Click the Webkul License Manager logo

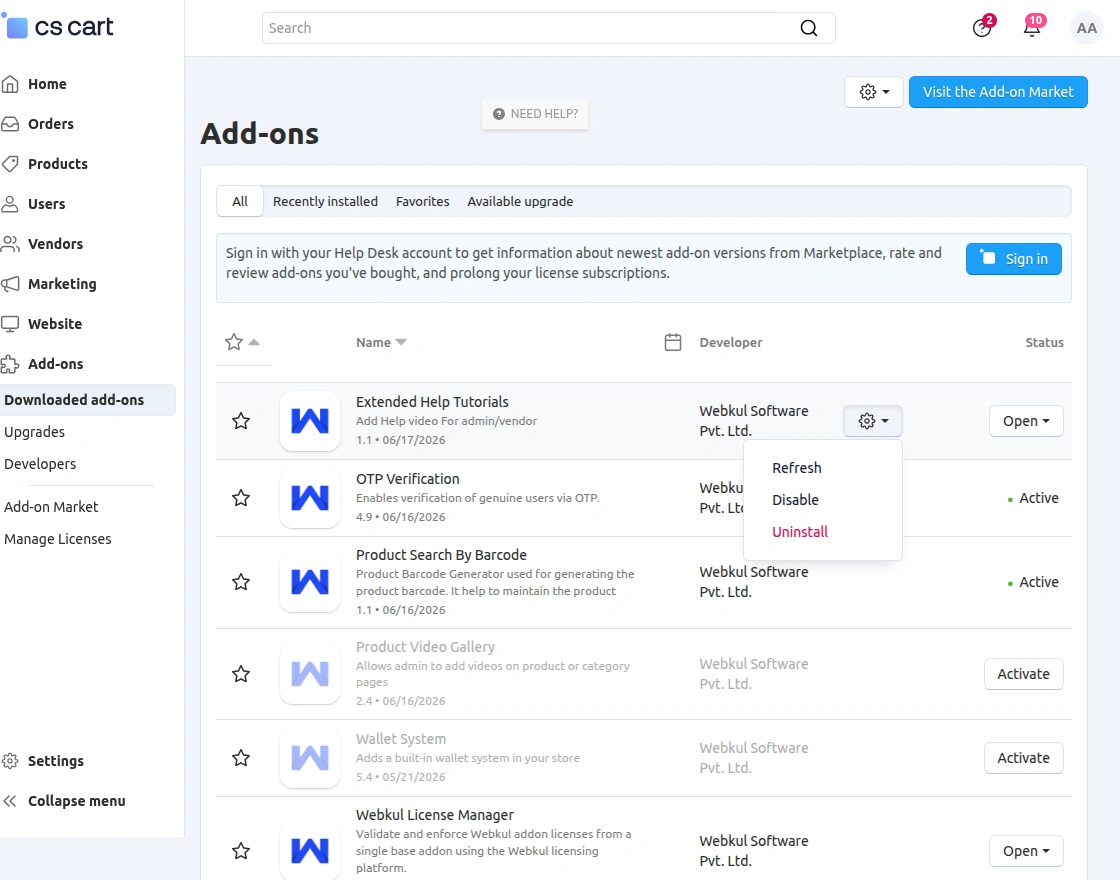coord(310,850)
